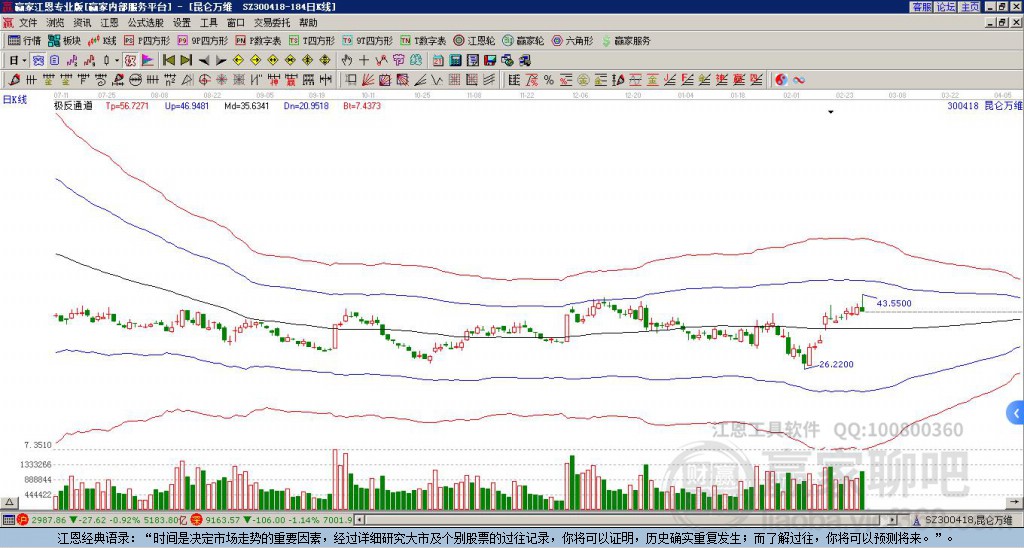
Task: Select the V-shaped line tool
Action: [436, 80]
